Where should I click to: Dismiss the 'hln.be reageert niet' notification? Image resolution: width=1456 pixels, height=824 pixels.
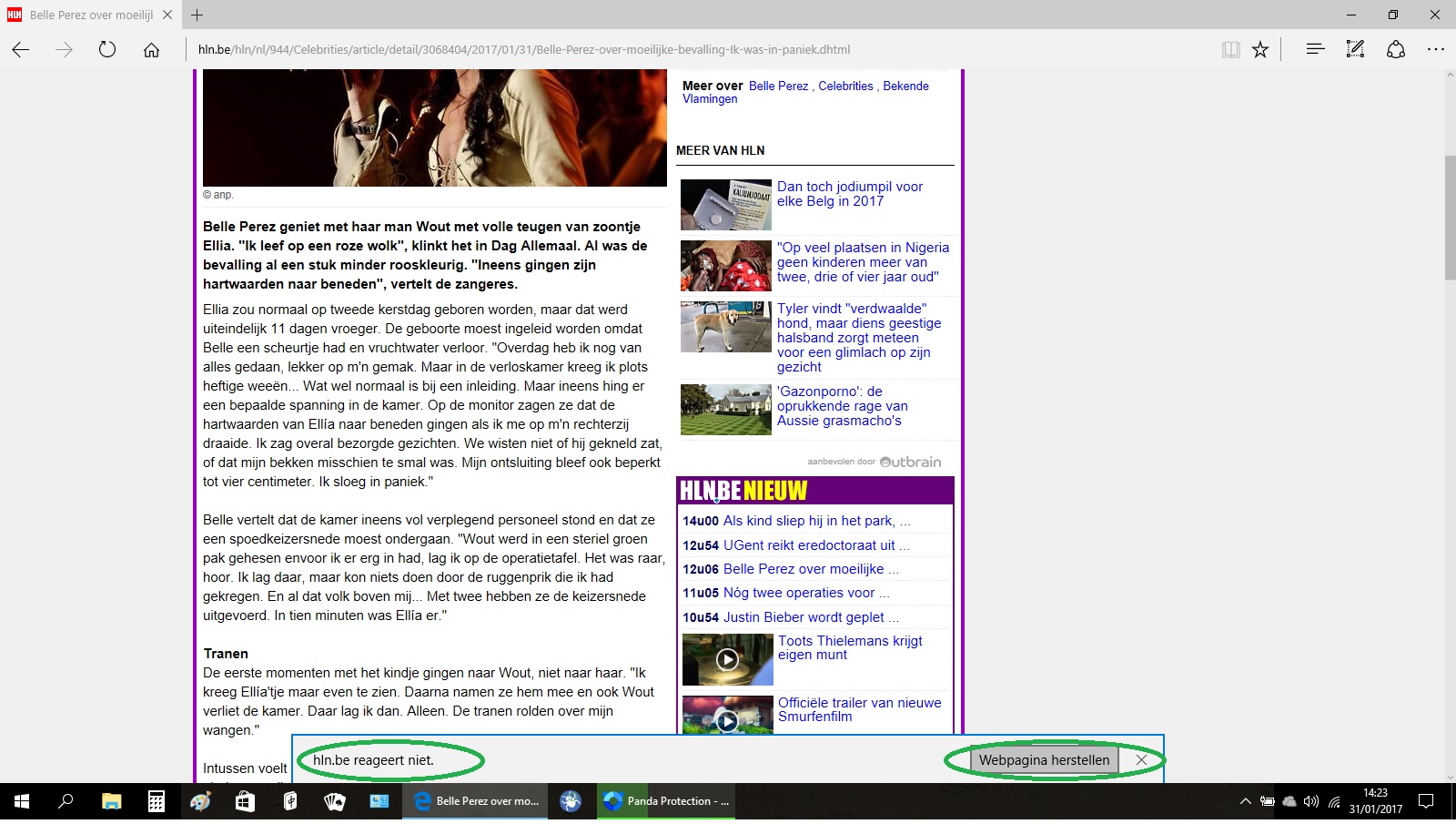1141,760
